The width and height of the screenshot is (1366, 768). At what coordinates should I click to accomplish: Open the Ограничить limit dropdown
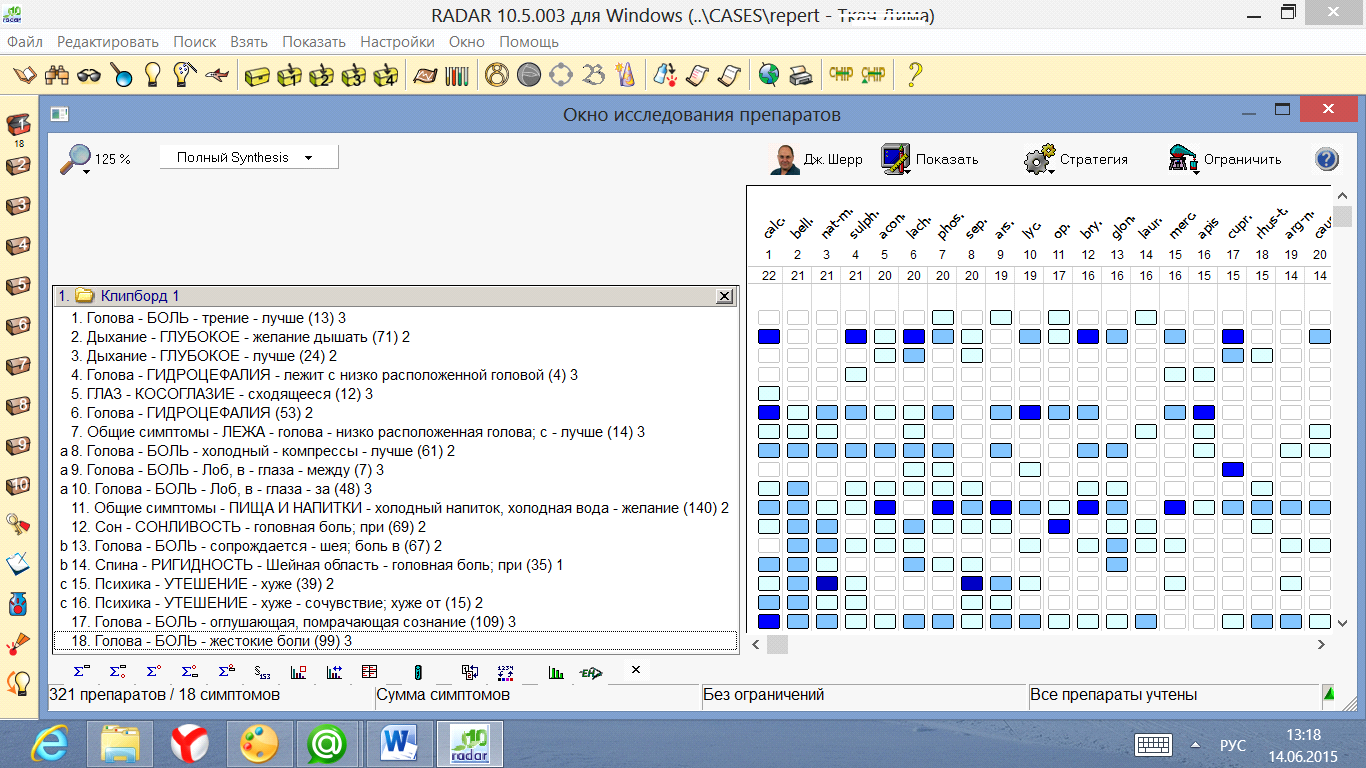point(1225,159)
